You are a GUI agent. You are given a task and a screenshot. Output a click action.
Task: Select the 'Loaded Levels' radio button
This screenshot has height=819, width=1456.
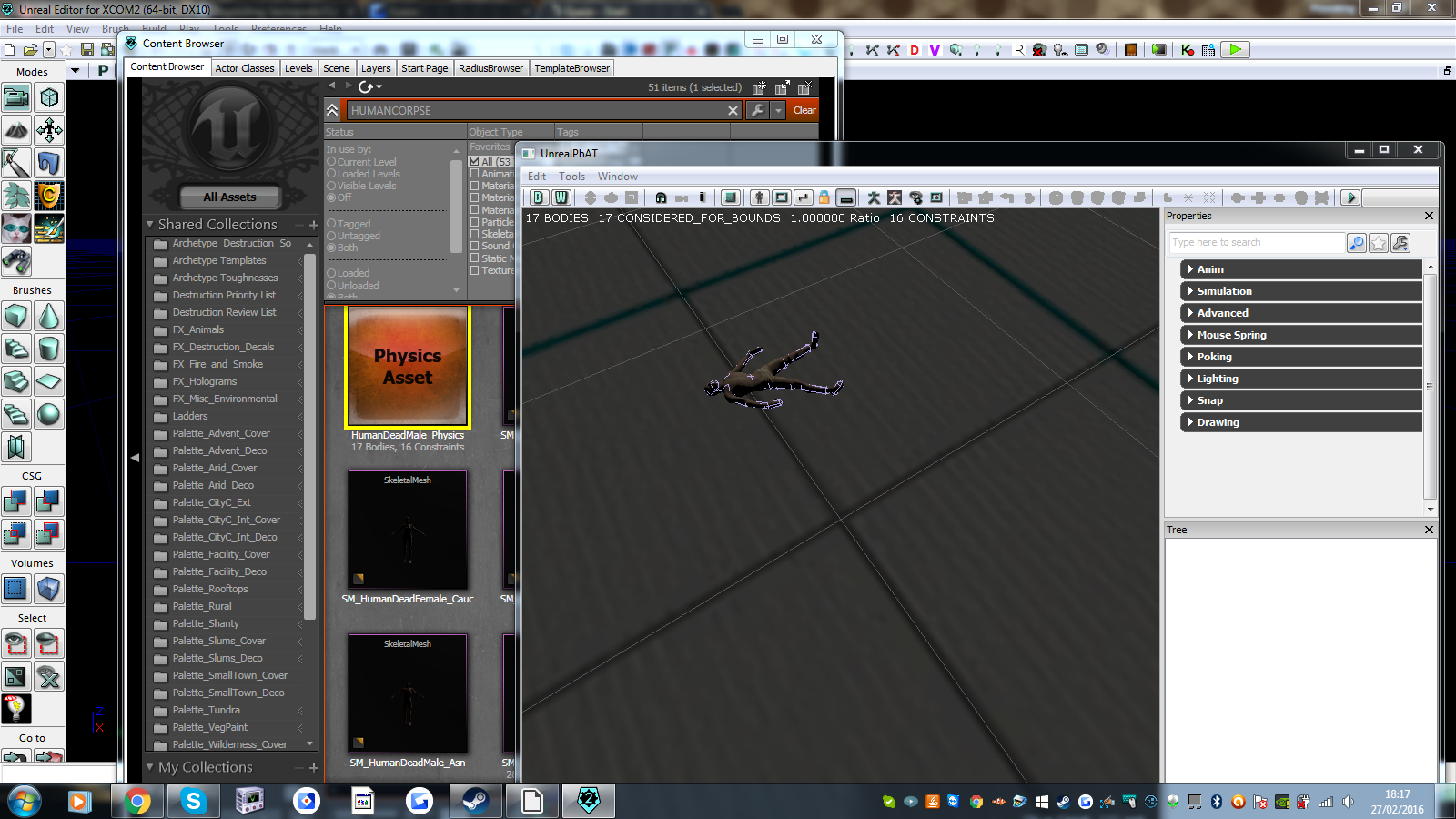pyautogui.click(x=332, y=174)
